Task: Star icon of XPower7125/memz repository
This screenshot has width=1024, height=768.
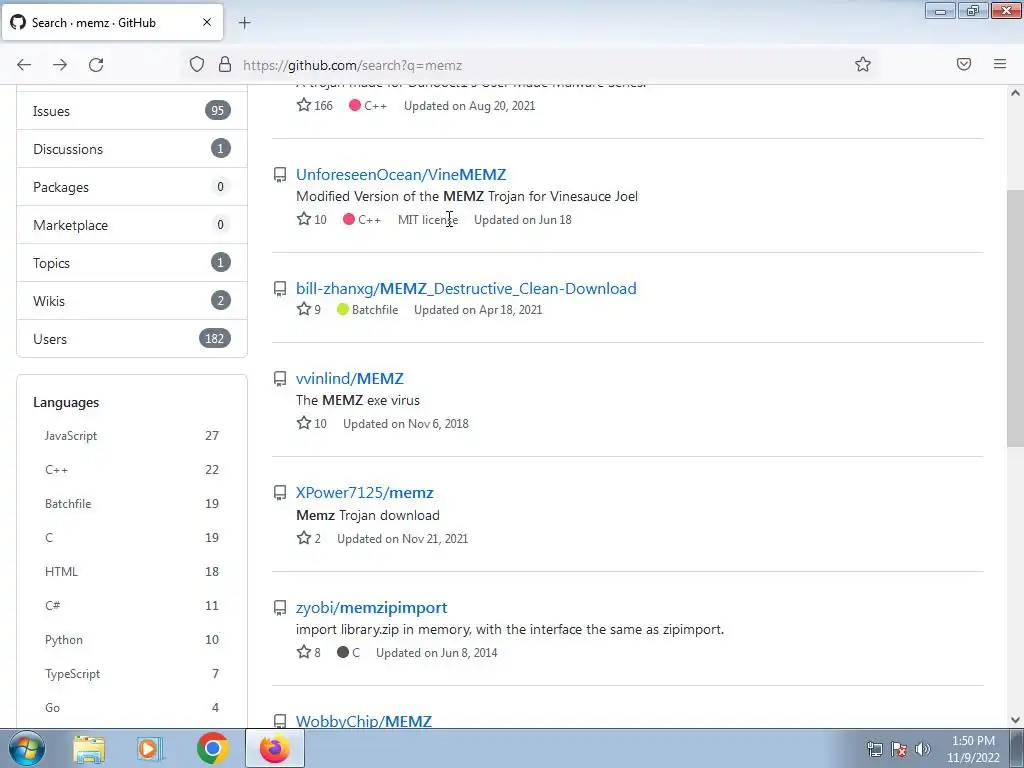Action: pyautogui.click(x=304, y=538)
